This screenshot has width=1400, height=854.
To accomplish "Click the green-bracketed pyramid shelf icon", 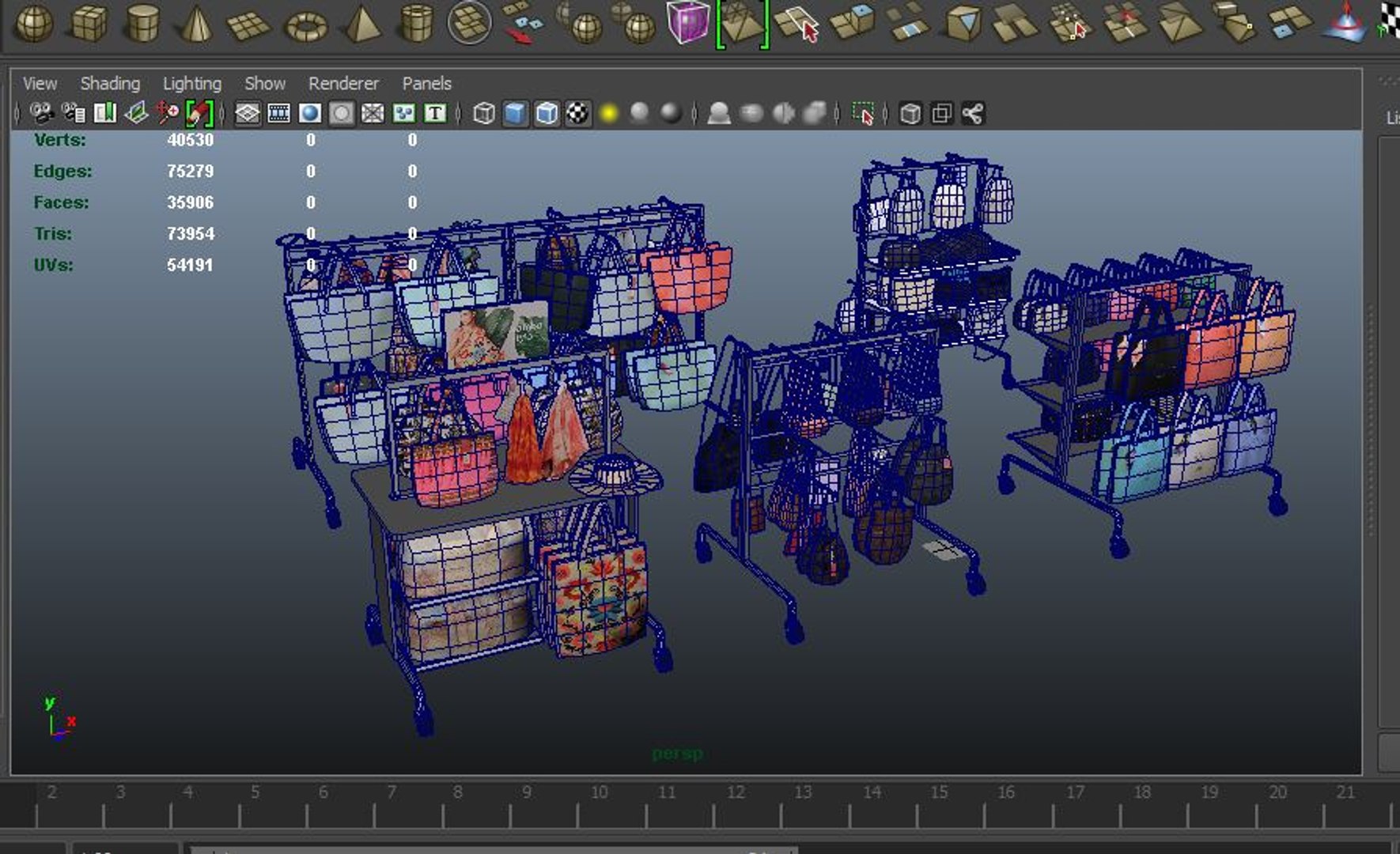I will (x=742, y=24).
